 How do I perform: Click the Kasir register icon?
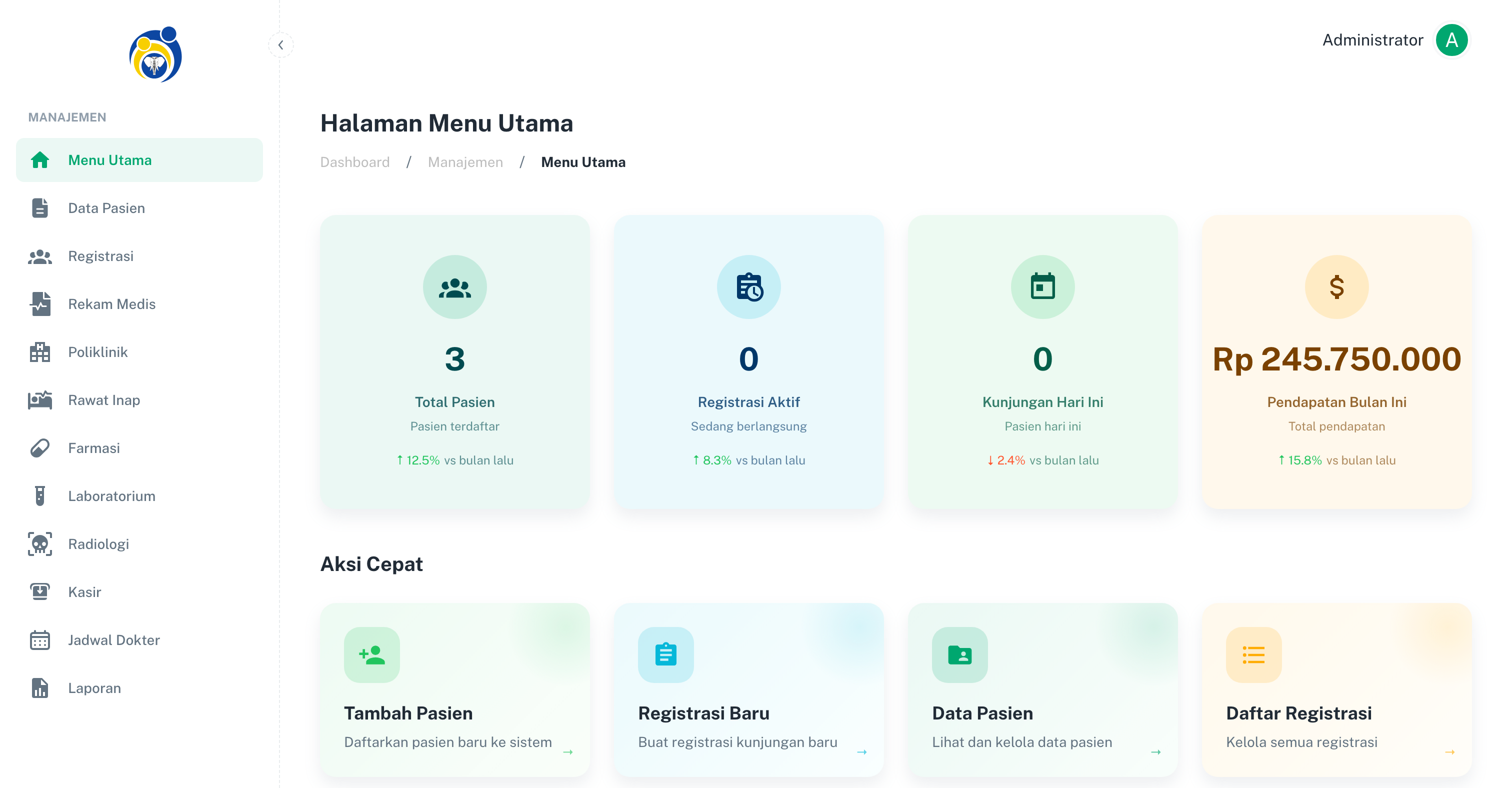(x=40, y=591)
